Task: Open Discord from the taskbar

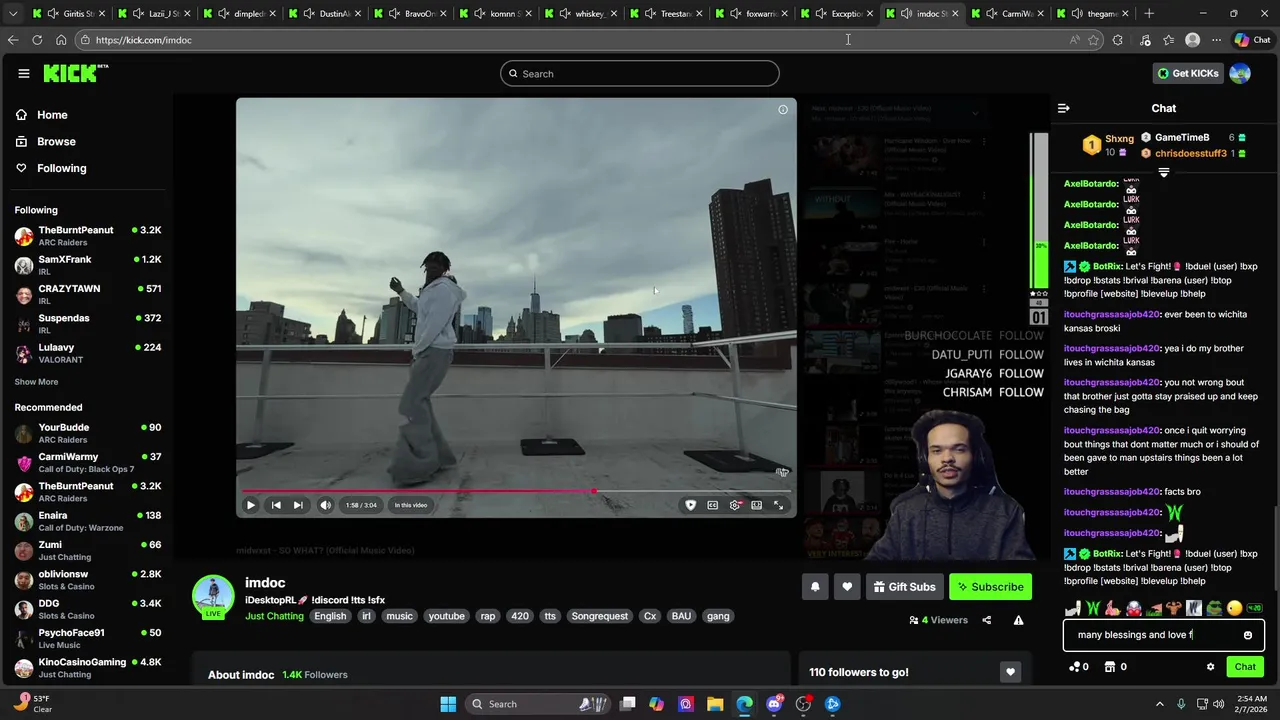Action: [774, 704]
